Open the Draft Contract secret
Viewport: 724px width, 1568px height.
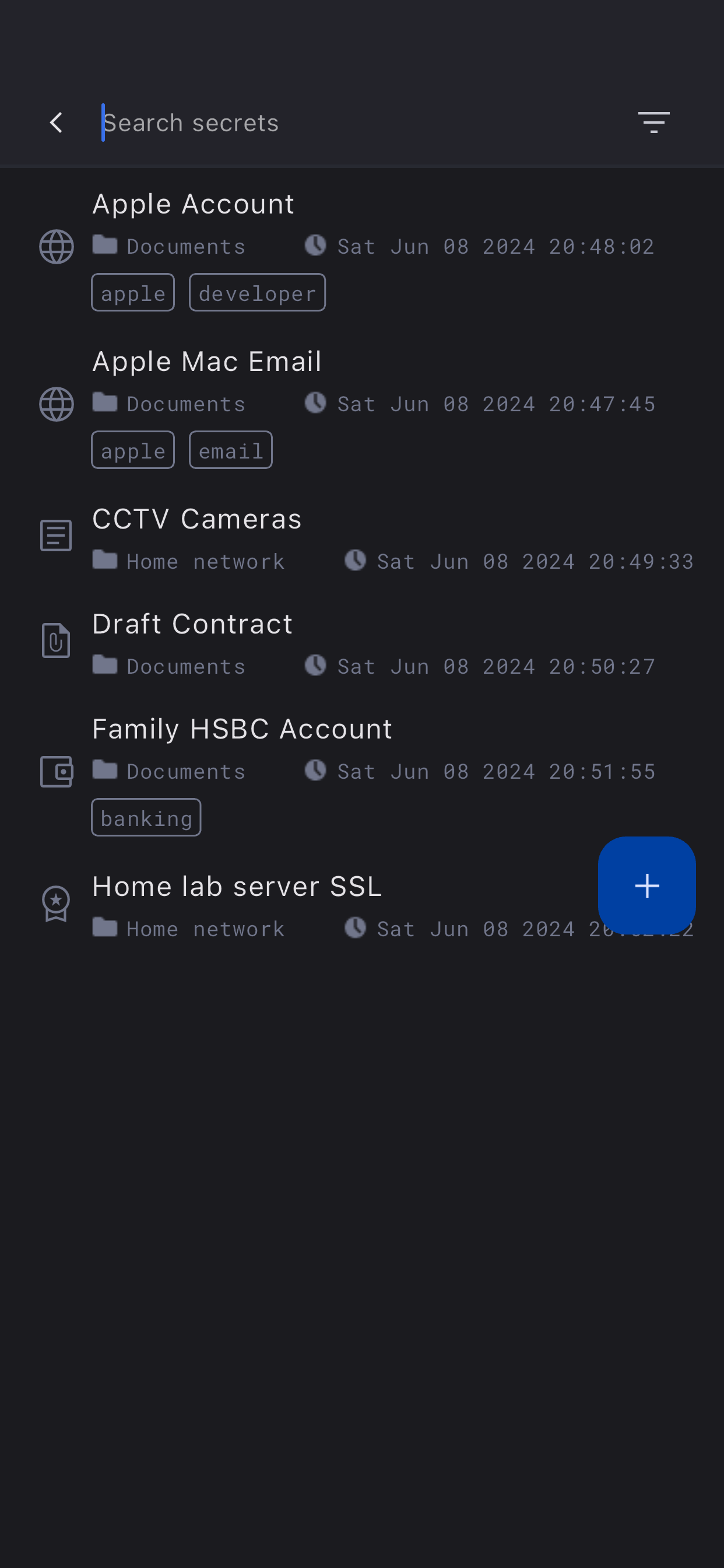tap(192, 625)
